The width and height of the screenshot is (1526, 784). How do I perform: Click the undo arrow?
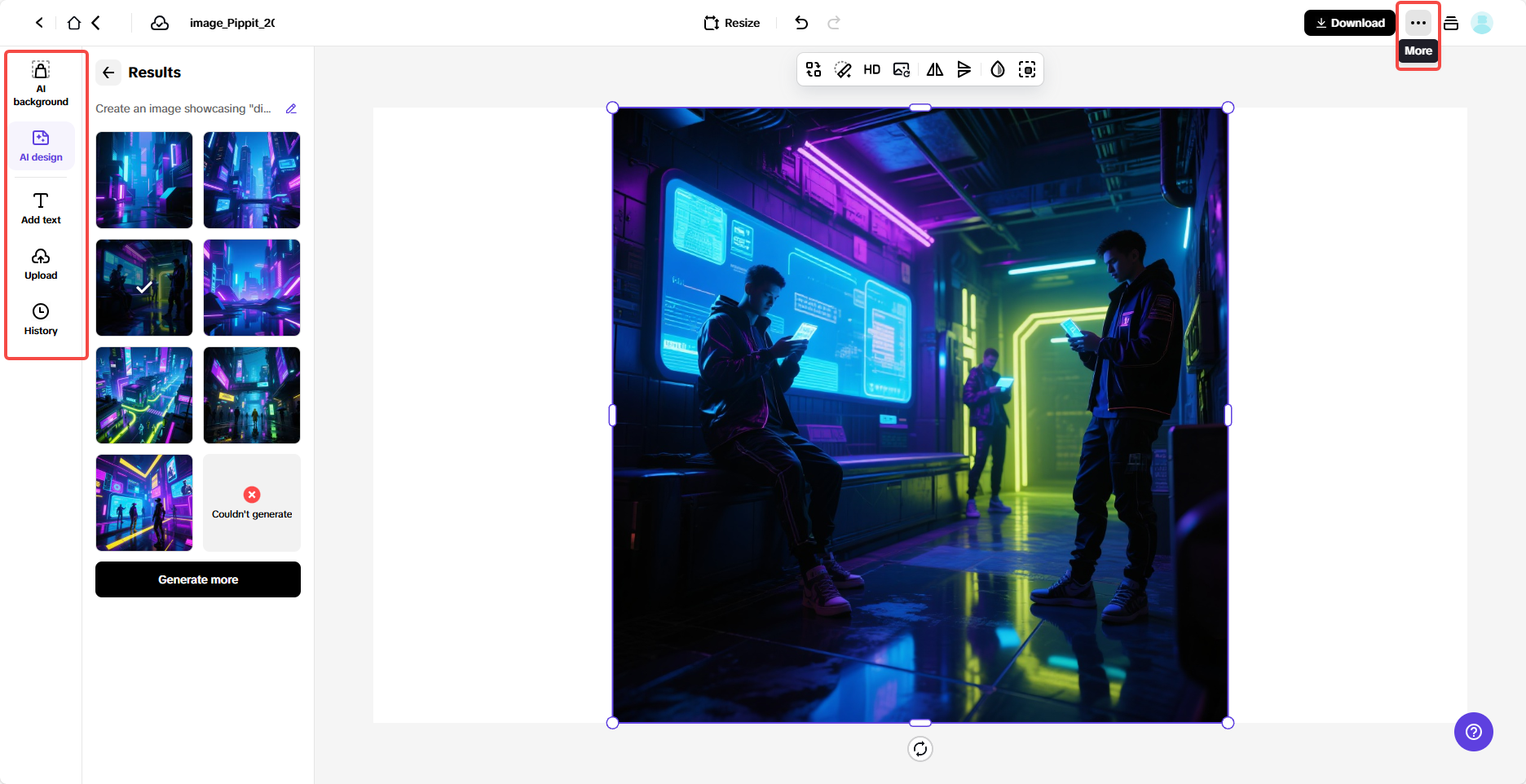801,23
